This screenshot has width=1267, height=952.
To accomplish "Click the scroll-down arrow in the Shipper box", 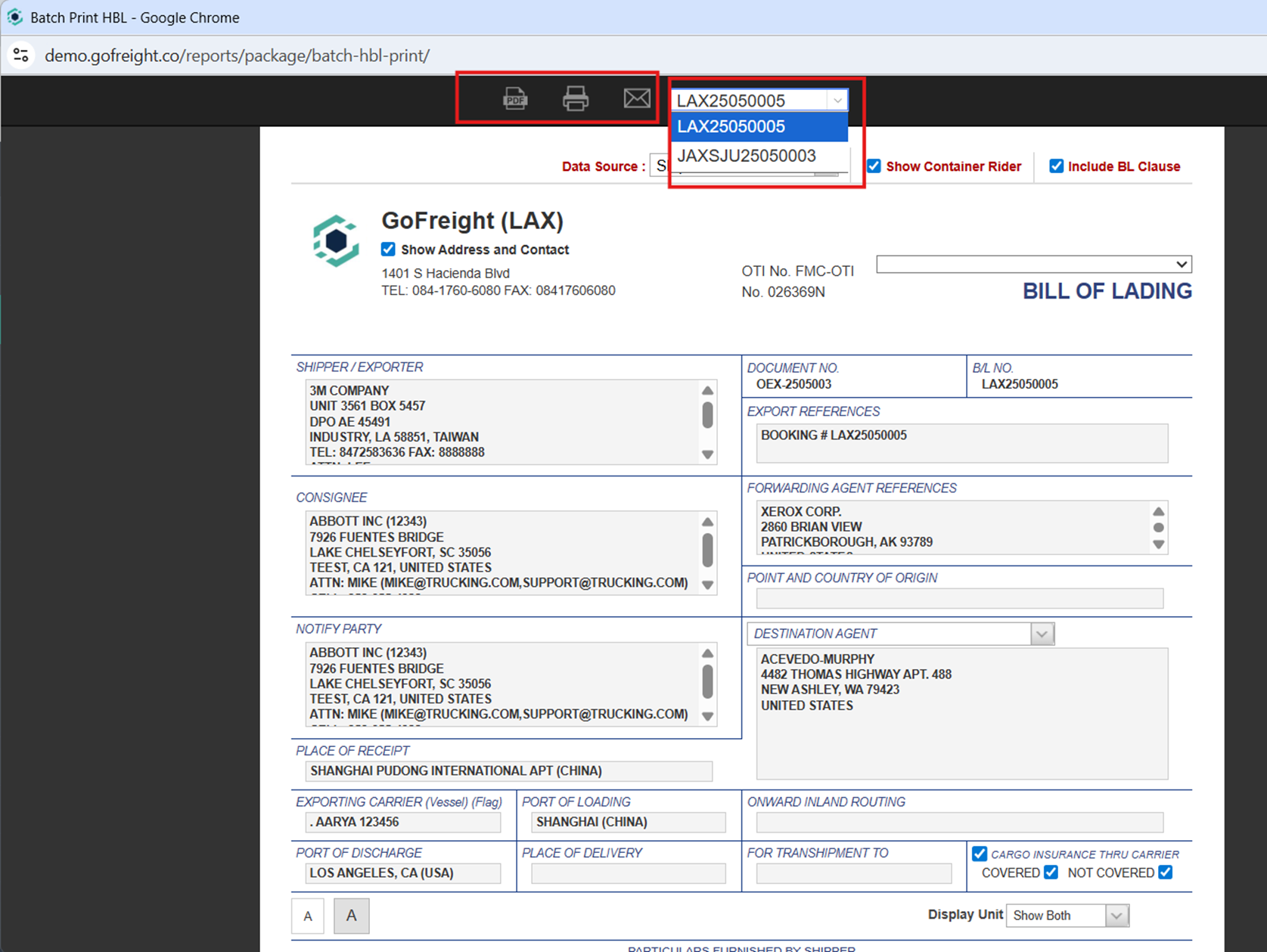I will [707, 455].
